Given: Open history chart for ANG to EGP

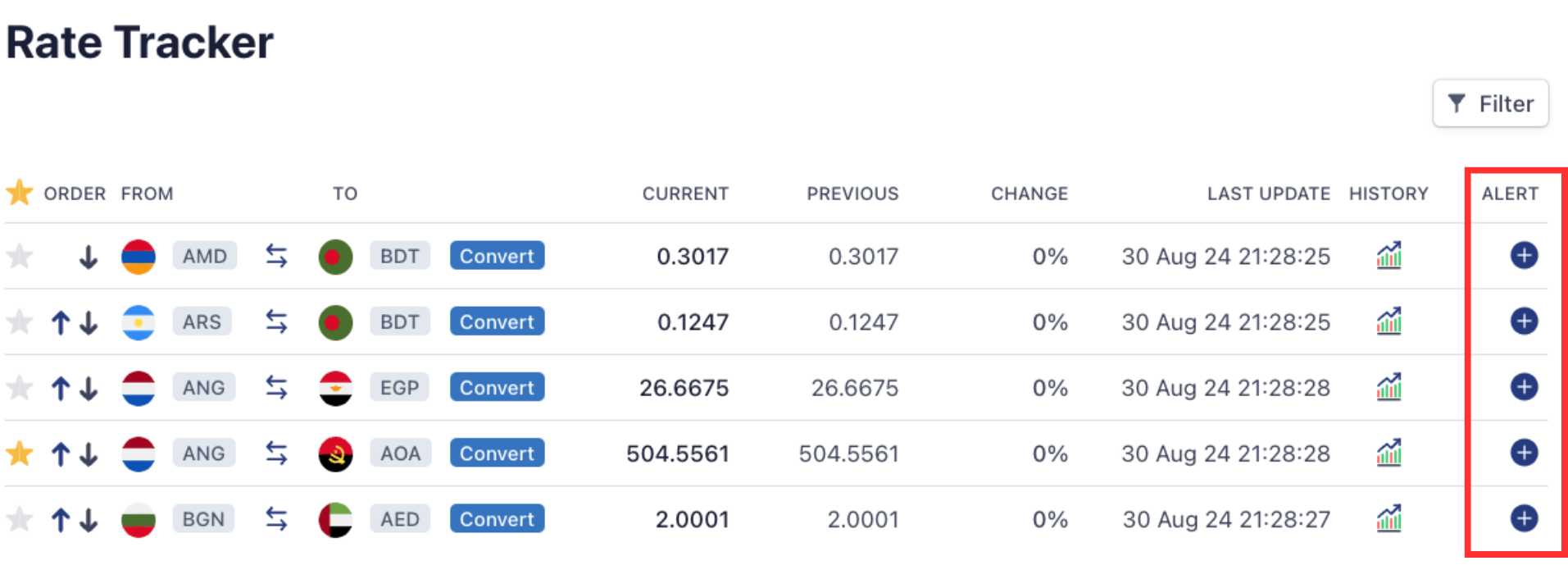Looking at the screenshot, I should coord(1388,387).
